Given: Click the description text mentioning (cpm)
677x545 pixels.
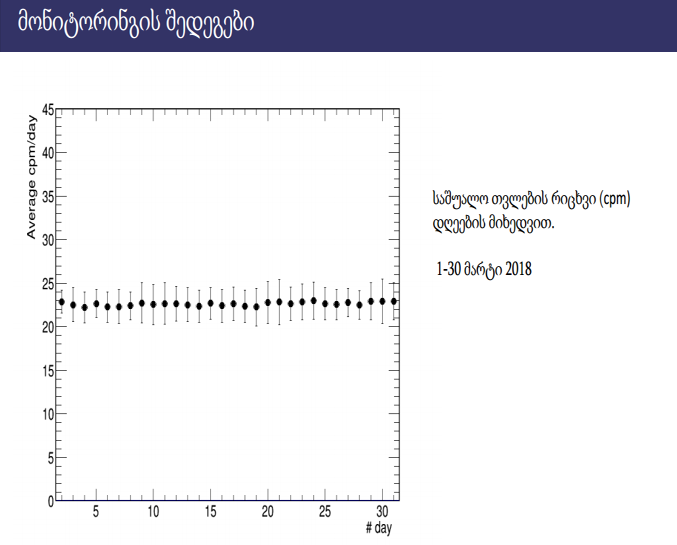Looking at the screenshot, I should tap(531, 200).
